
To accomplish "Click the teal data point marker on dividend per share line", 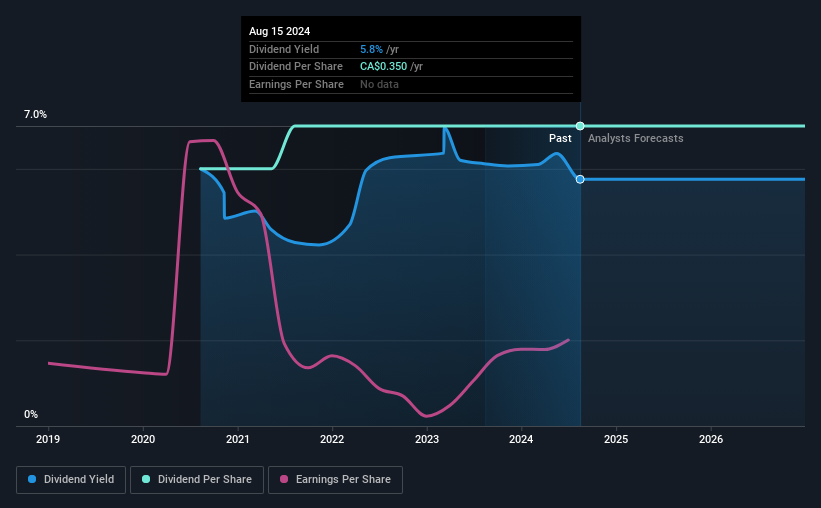I will click(580, 126).
